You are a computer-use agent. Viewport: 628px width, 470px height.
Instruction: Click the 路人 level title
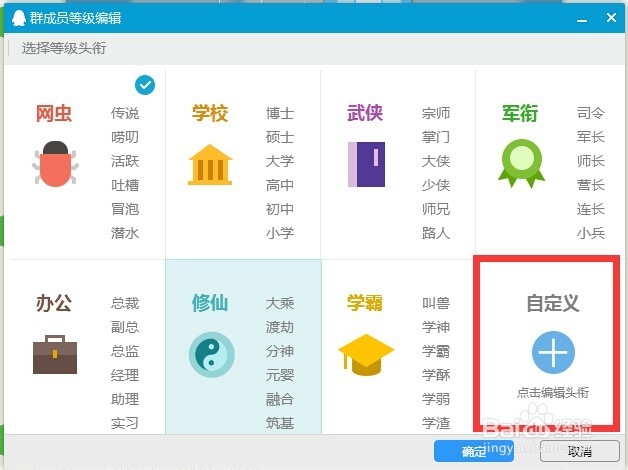pyautogui.click(x=436, y=233)
